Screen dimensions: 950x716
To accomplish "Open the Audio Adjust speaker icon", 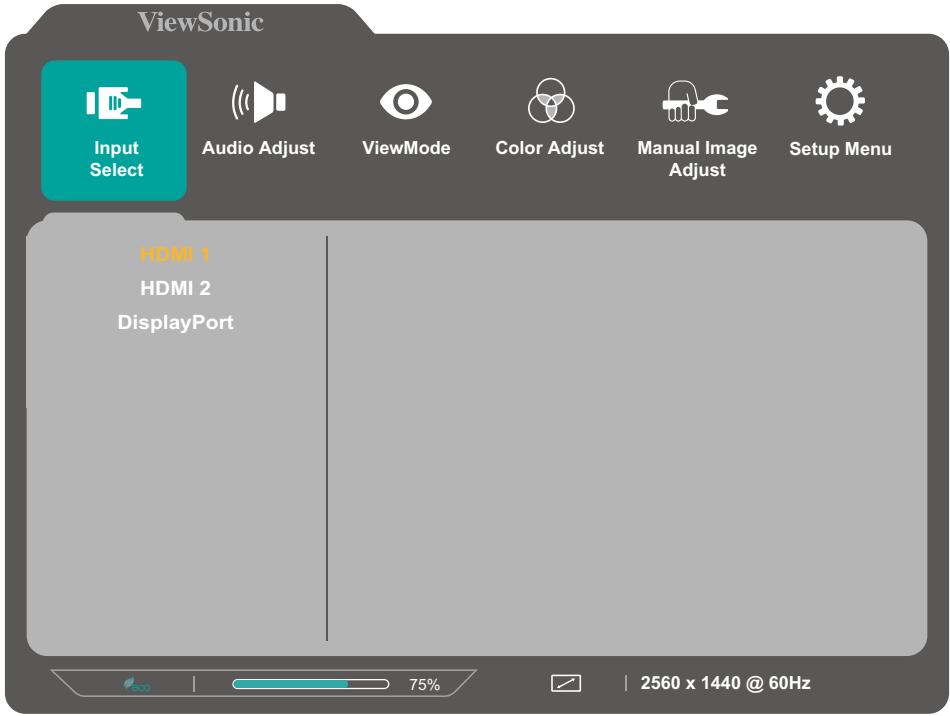I will (x=258, y=102).
